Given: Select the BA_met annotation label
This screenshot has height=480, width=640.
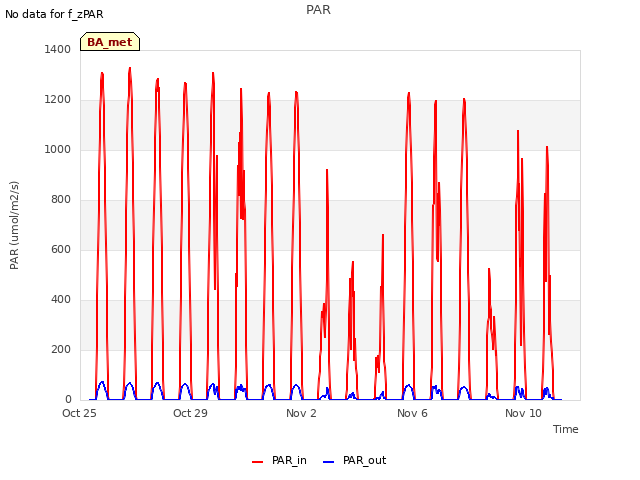Looking at the screenshot, I should 110,42.
